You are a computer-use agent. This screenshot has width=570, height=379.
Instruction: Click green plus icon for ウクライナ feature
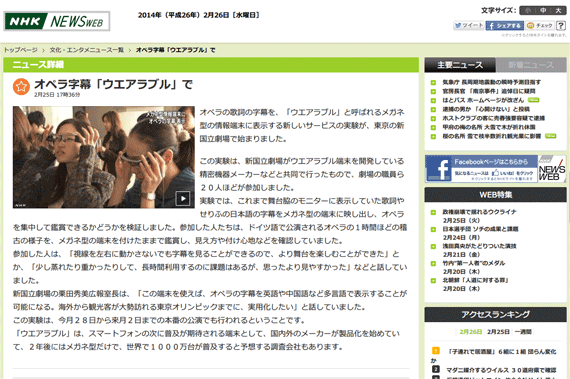[x=433, y=212]
